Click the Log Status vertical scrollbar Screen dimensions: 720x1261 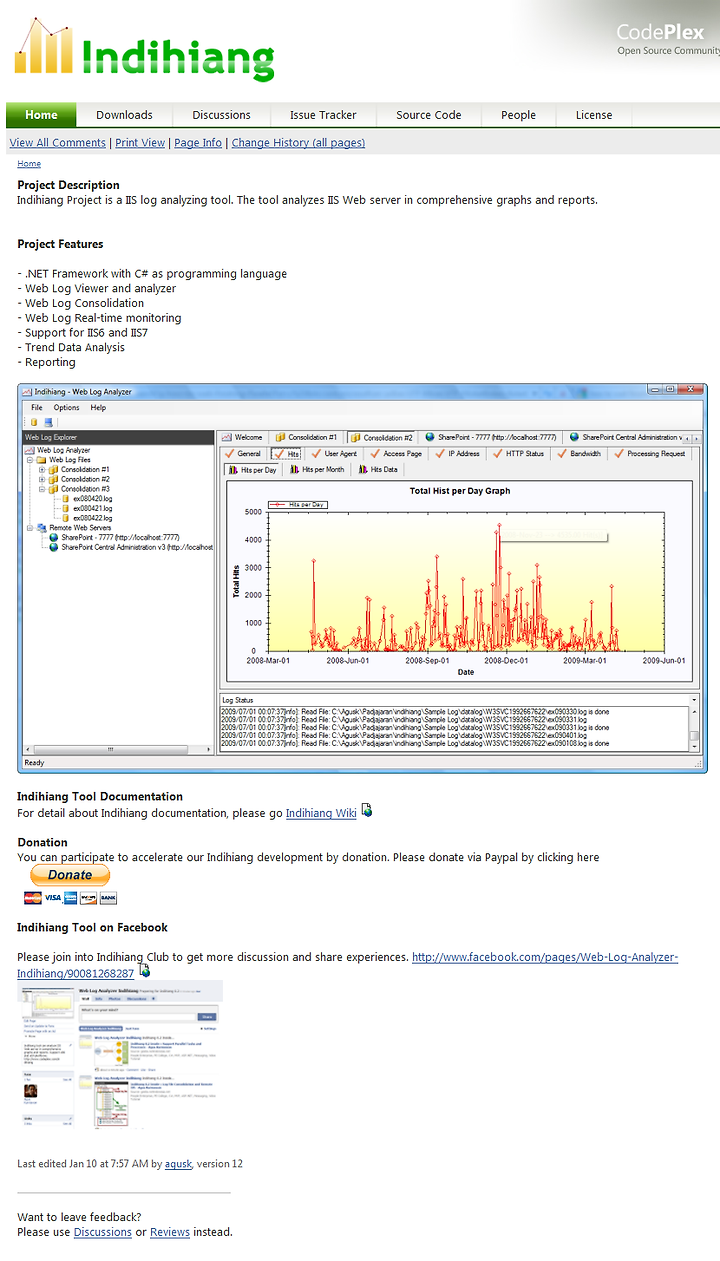pyautogui.click(x=695, y=728)
